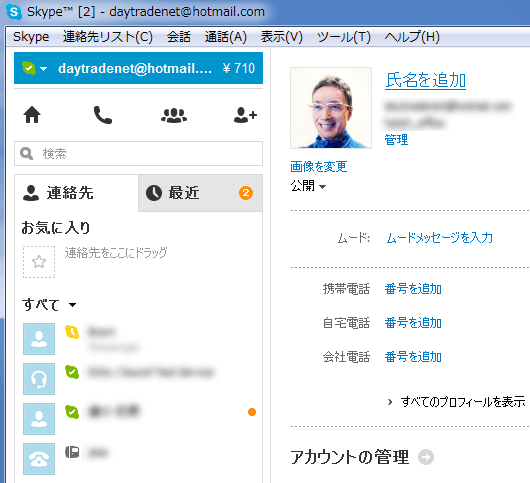The height and width of the screenshot is (483, 530).
Task: Click the orange unread dot on the third contact
Action: tap(252, 412)
